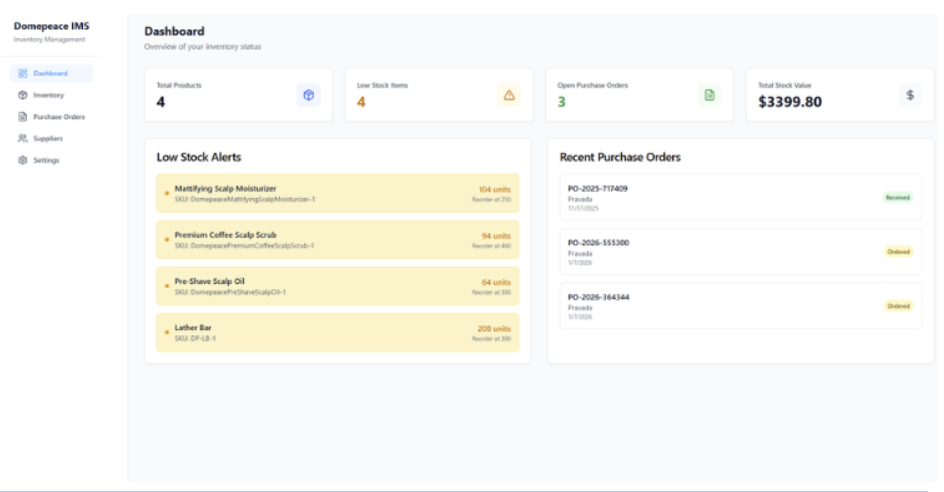The image size is (944, 492).
Task: Click the dollar sign Stock Value icon
Action: tap(910, 95)
